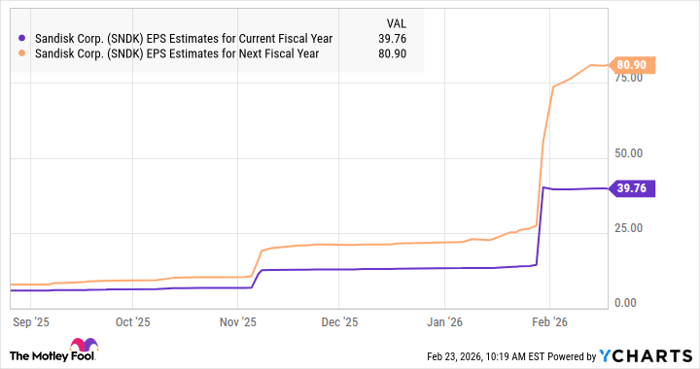Click the 0.00 y-axis label
The height and width of the screenshot is (369, 700).
pos(625,303)
